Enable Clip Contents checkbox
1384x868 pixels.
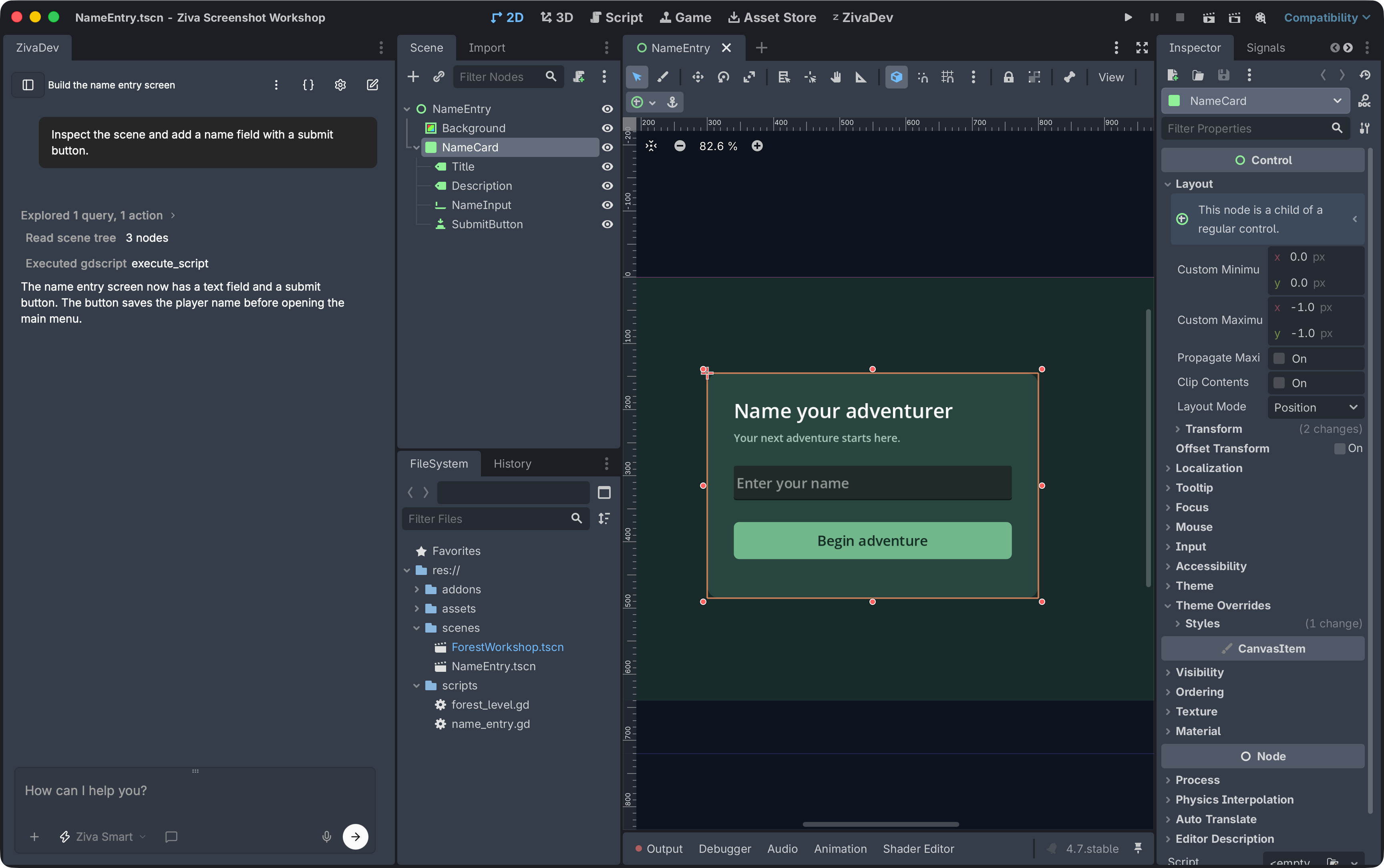pyautogui.click(x=1279, y=383)
